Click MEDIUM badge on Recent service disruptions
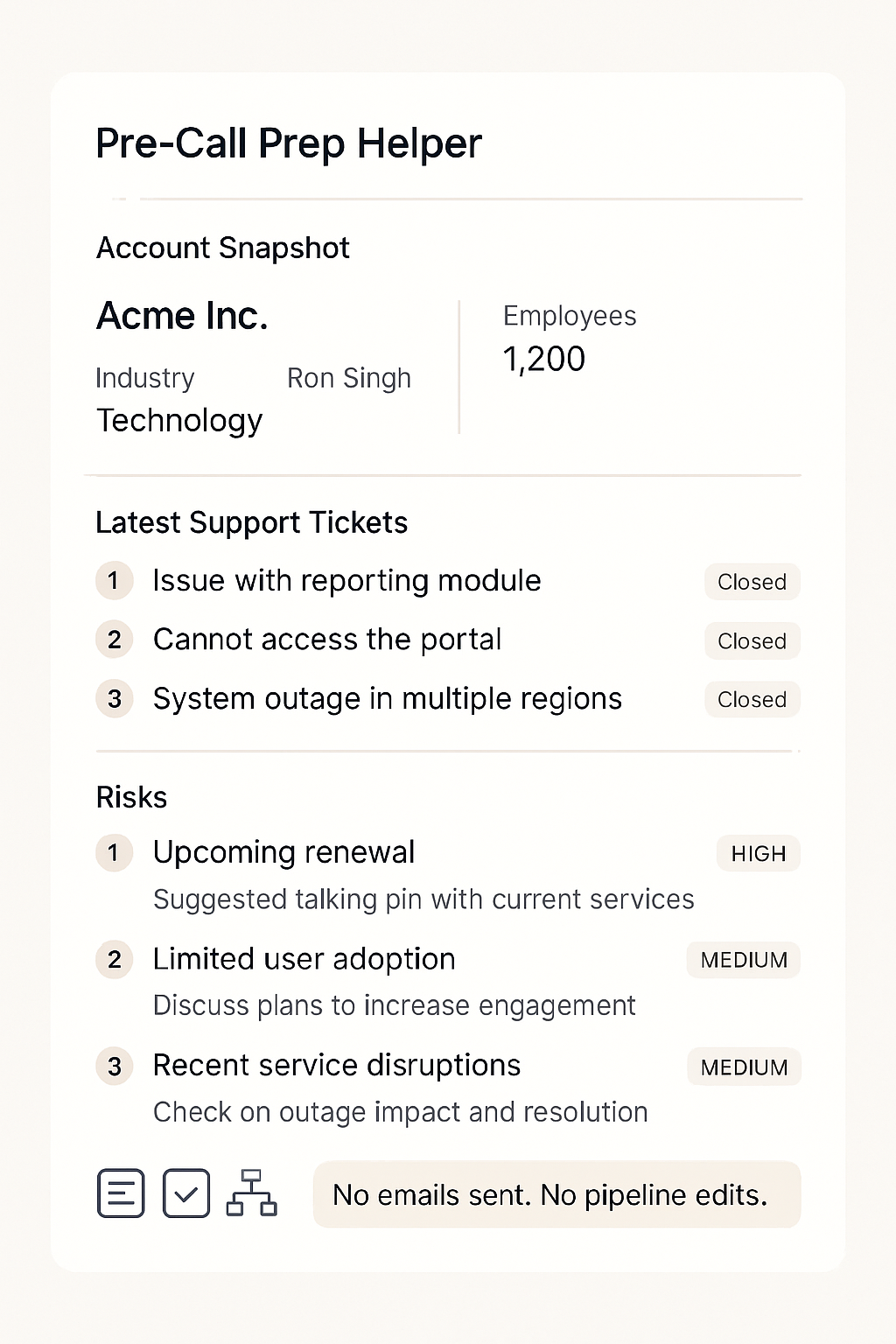896x1344 pixels. point(744,1067)
